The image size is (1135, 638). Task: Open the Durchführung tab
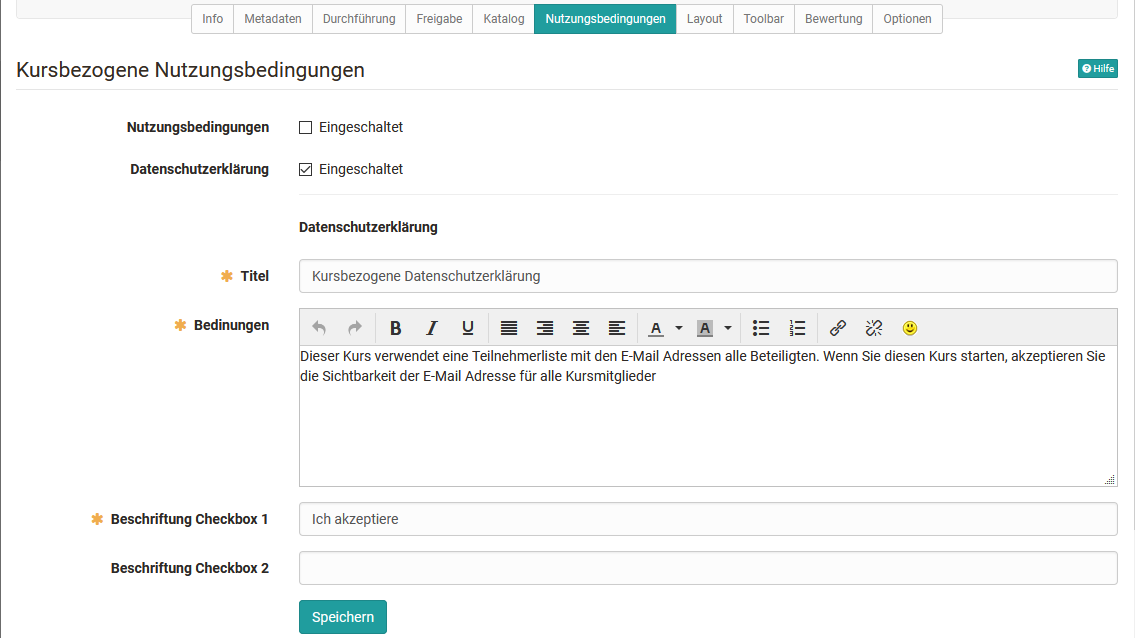point(359,19)
